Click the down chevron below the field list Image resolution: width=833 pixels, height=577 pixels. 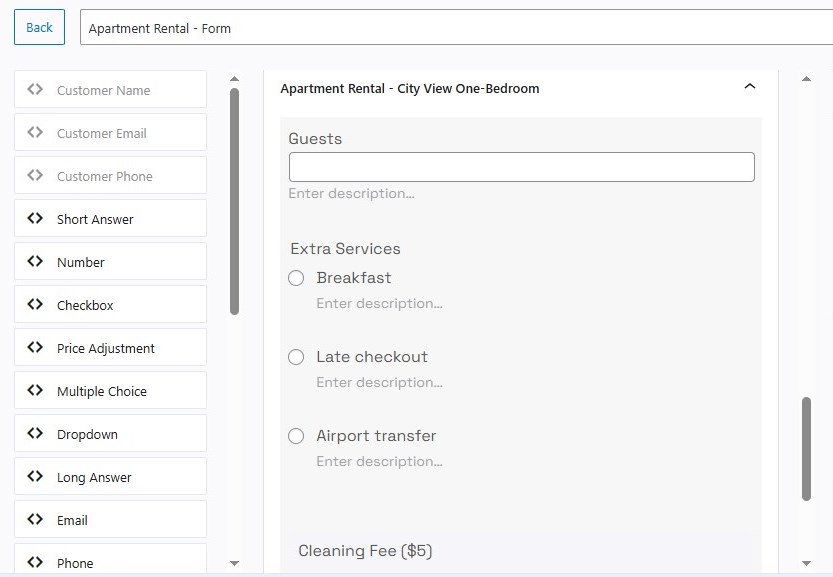click(234, 564)
